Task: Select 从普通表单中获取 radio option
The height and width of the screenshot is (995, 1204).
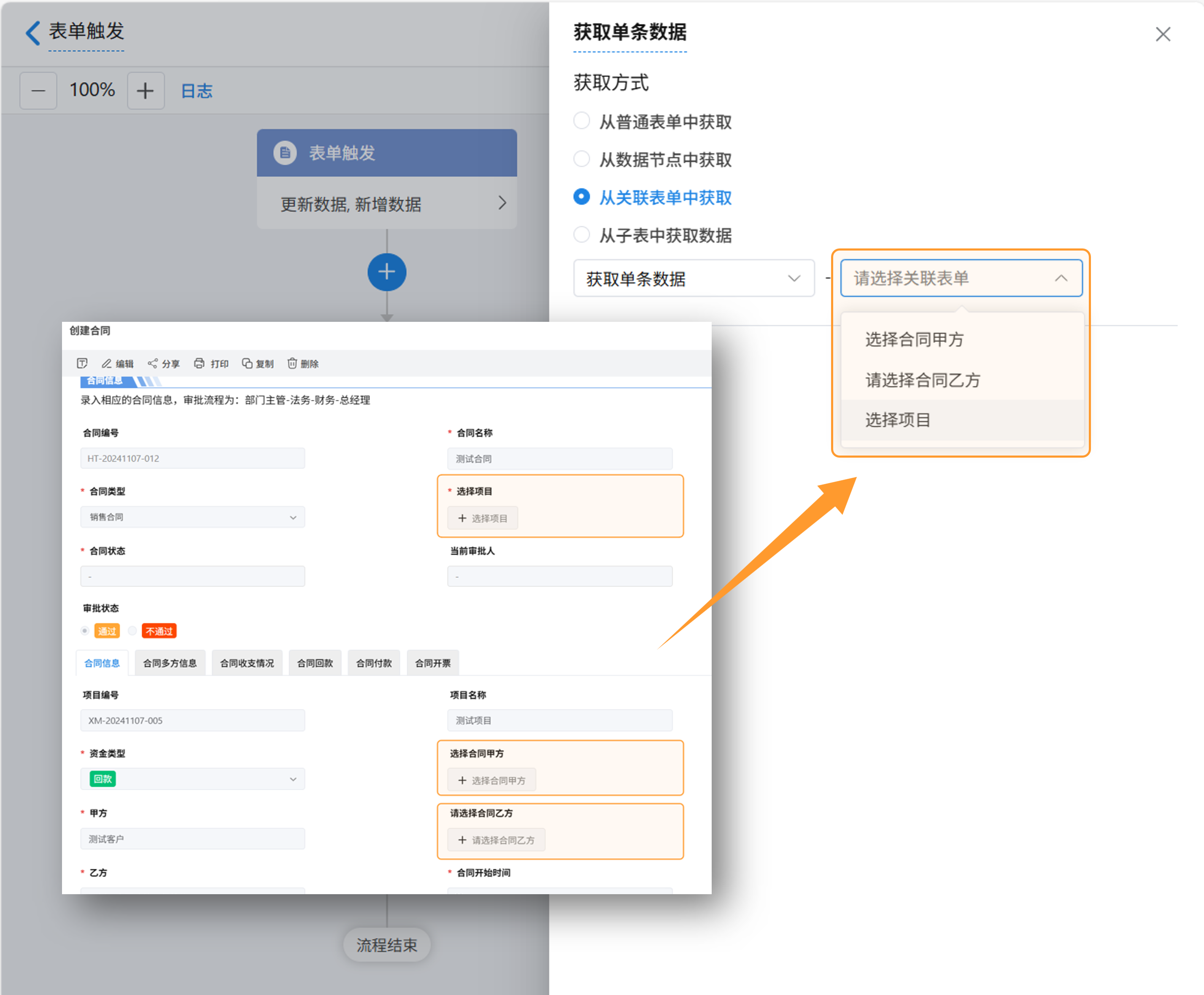Action: click(582, 121)
